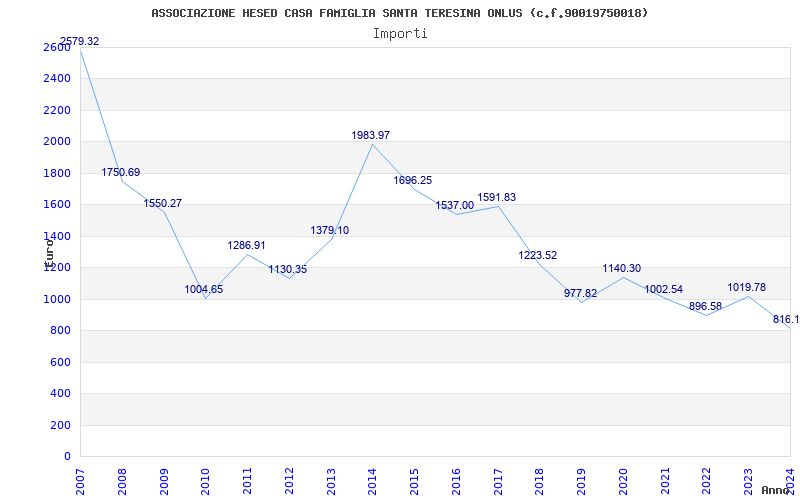The height and width of the screenshot is (500, 800).
Task: Select the 1286.91 data point label
Action: (x=247, y=245)
